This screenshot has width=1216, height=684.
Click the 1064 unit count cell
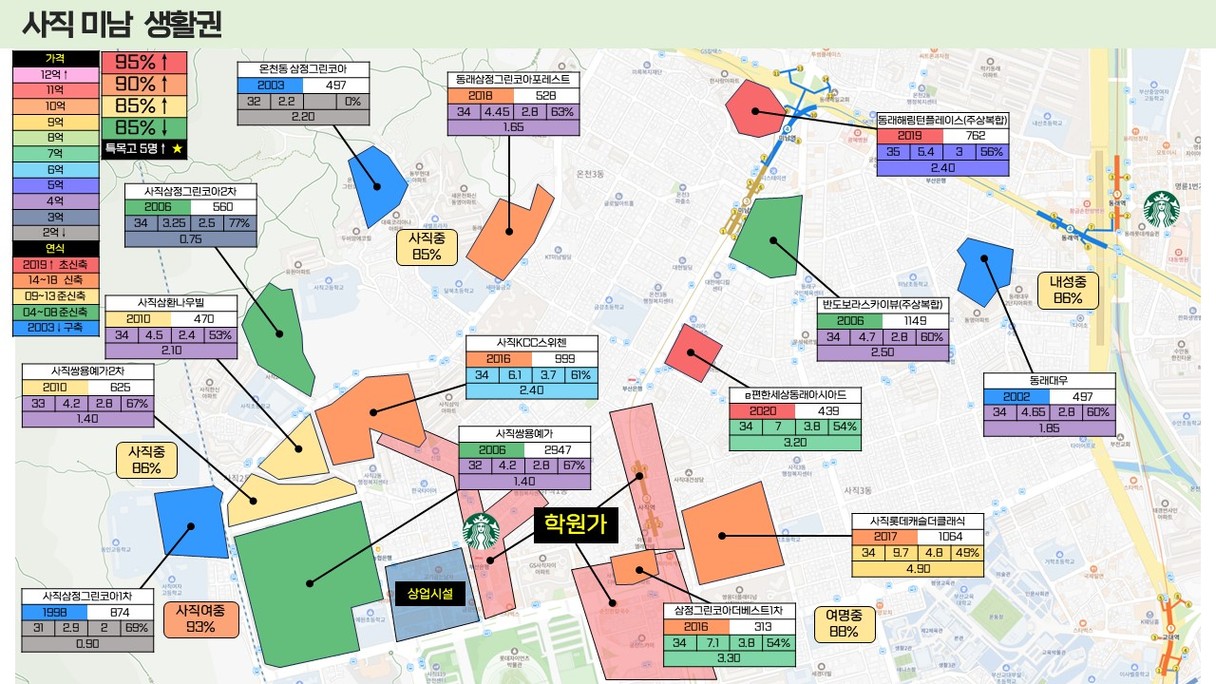coord(953,537)
